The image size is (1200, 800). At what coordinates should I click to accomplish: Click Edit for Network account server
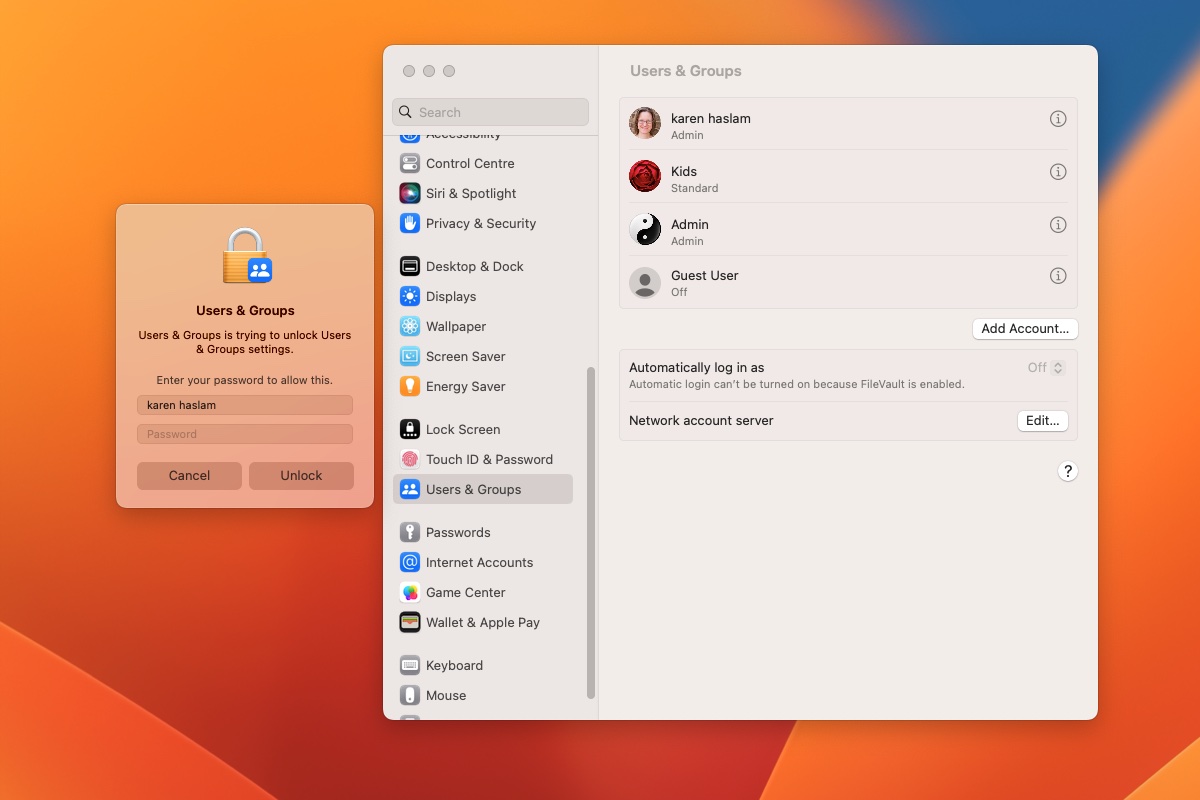tap(1043, 421)
